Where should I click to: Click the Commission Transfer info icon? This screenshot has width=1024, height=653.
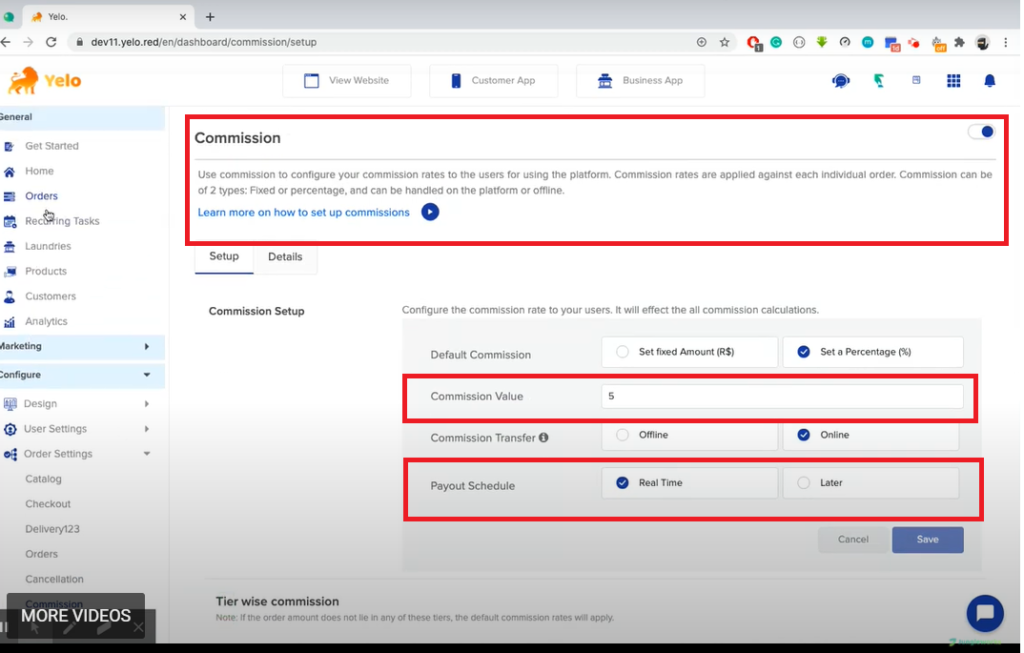[543, 438]
